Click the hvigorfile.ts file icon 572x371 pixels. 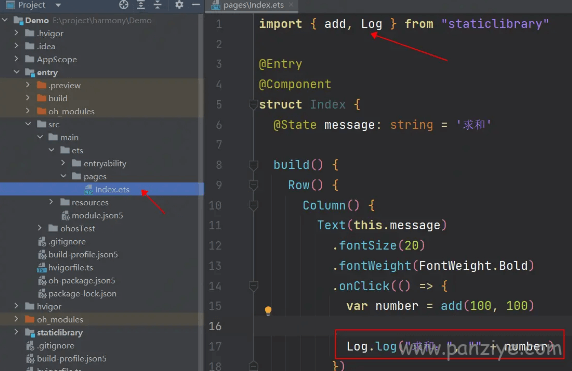(42, 268)
